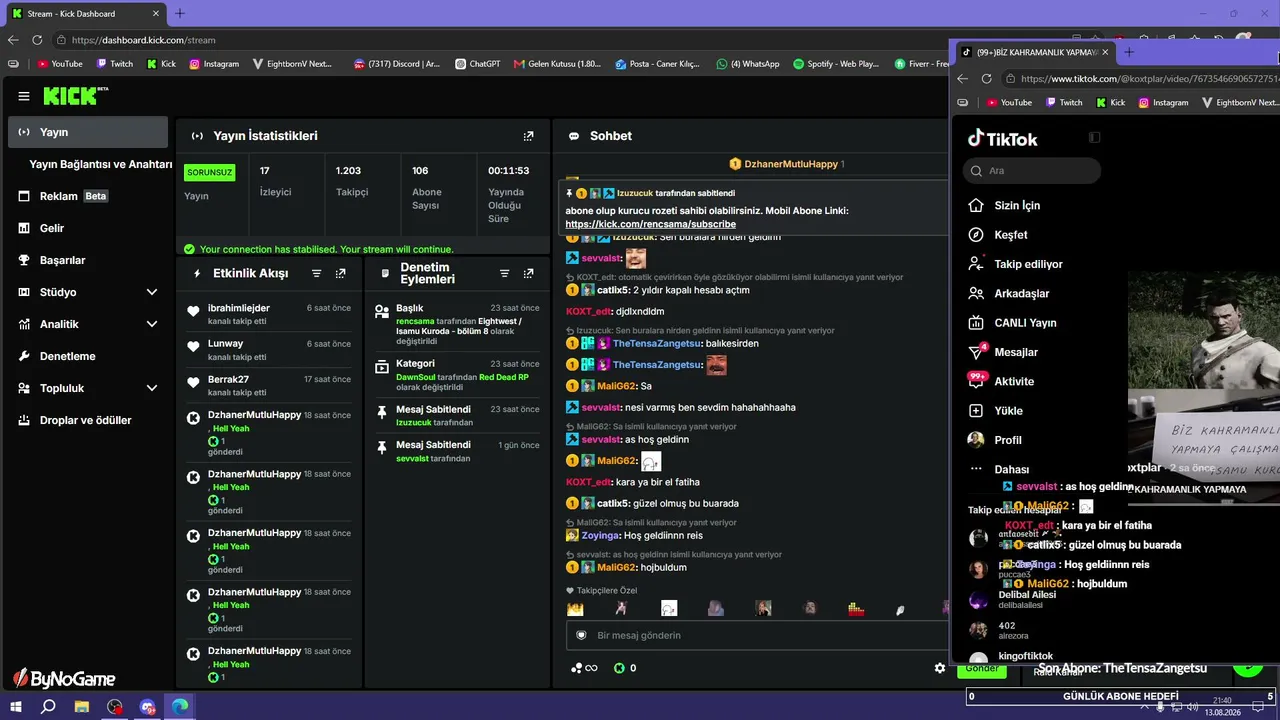Select Yayın in Kick sidebar
The width and height of the screenshot is (1280, 720).
point(88,132)
